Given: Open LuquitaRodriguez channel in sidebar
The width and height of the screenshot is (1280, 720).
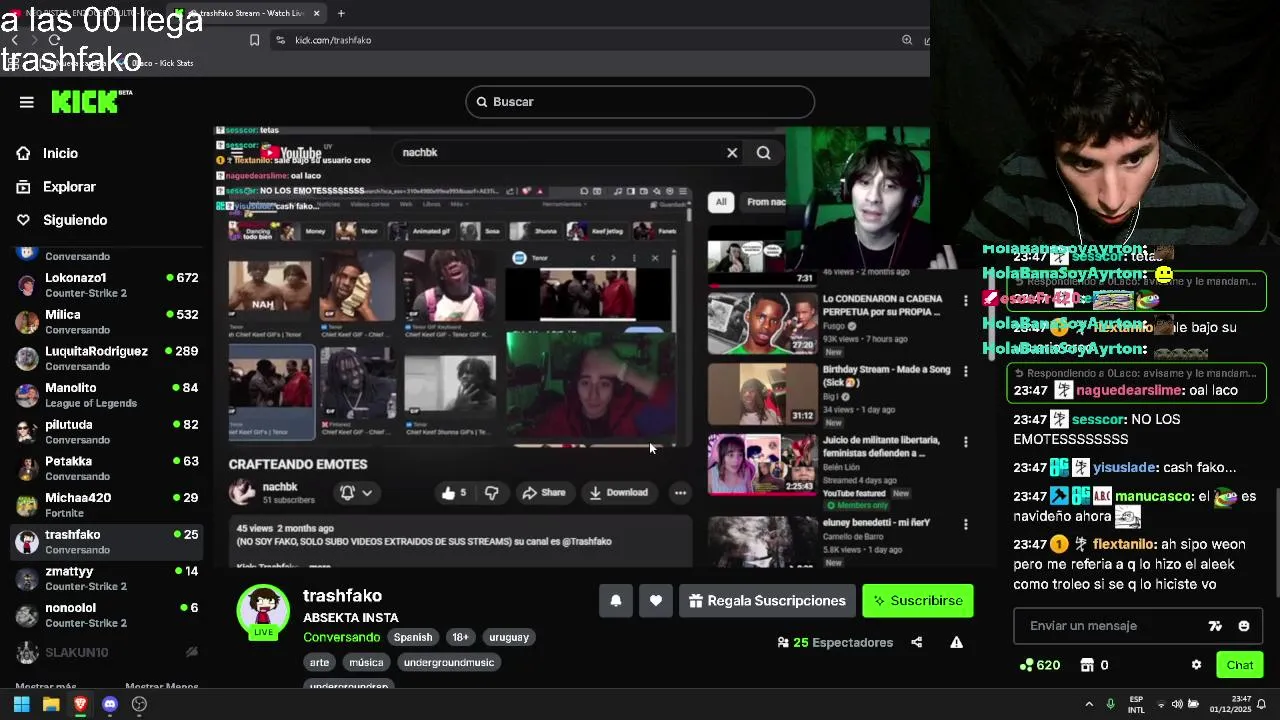Looking at the screenshot, I should coord(105,358).
